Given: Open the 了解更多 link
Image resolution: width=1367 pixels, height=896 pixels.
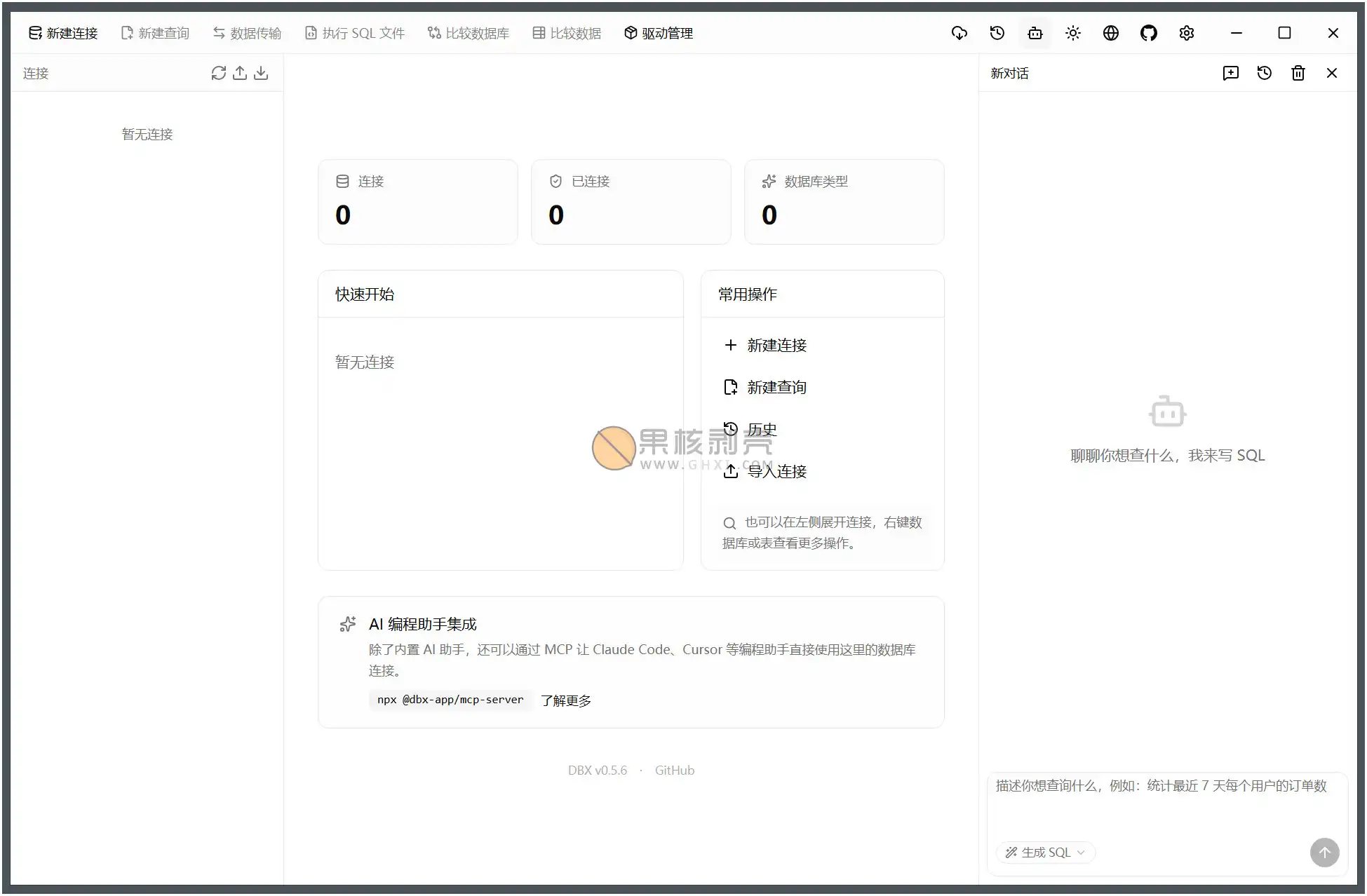Looking at the screenshot, I should (x=566, y=700).
